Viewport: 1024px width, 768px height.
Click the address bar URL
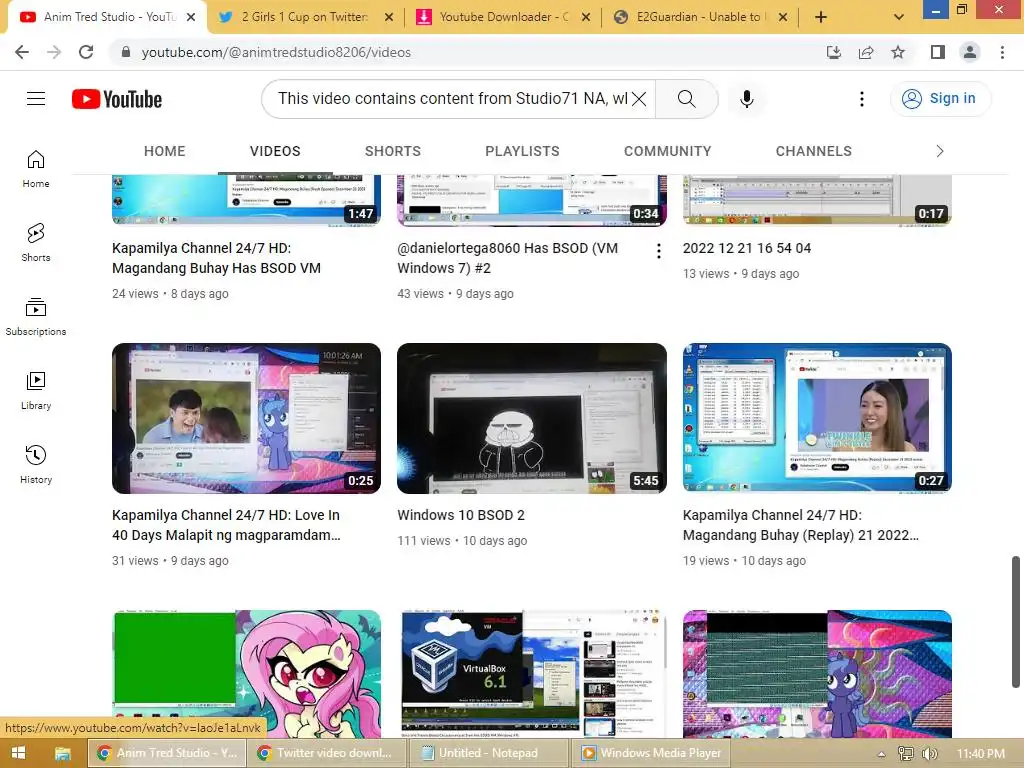276,52
